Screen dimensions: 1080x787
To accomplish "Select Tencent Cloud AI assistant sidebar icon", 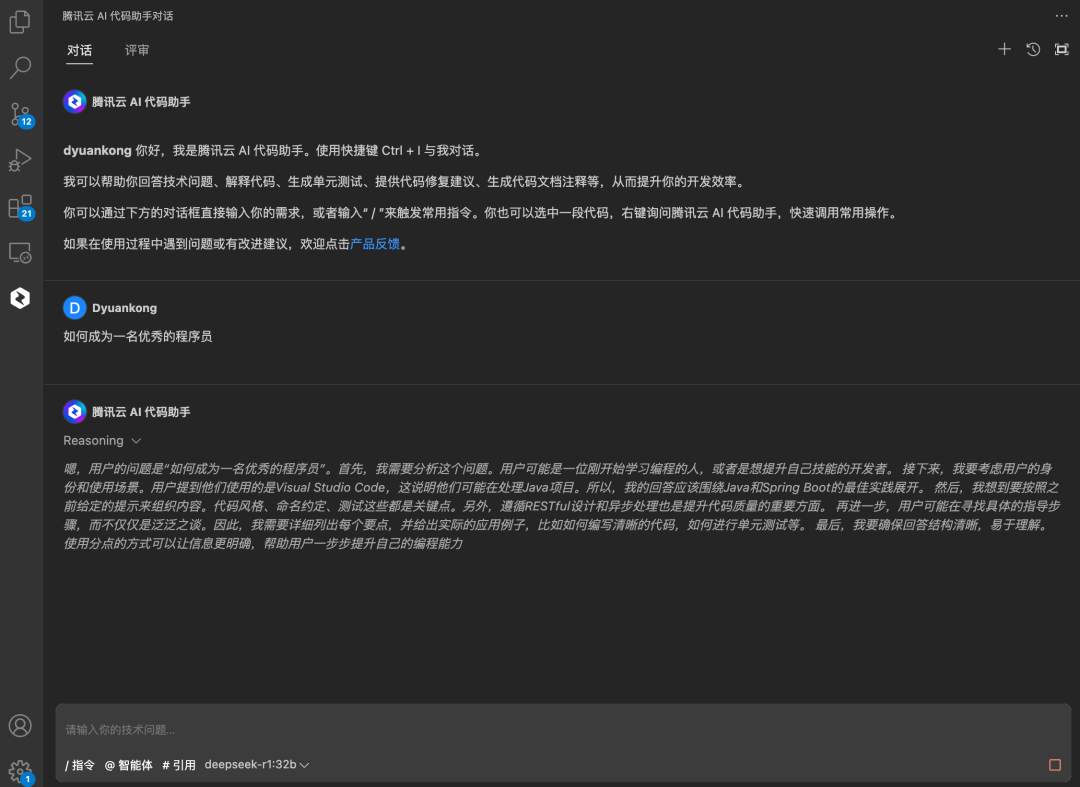I will coord(20,297).
